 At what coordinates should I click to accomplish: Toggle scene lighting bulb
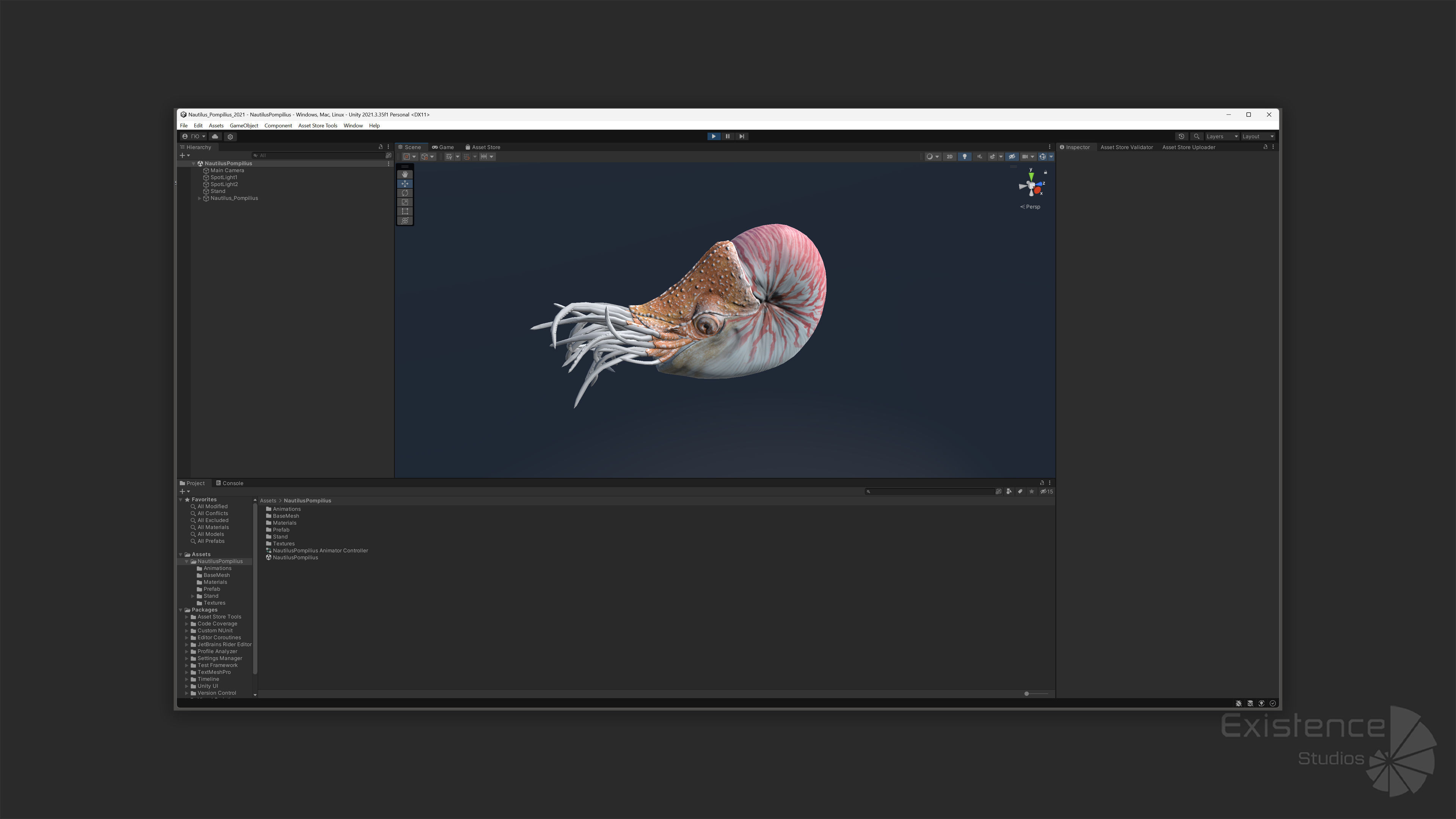(x=964, y=157)
